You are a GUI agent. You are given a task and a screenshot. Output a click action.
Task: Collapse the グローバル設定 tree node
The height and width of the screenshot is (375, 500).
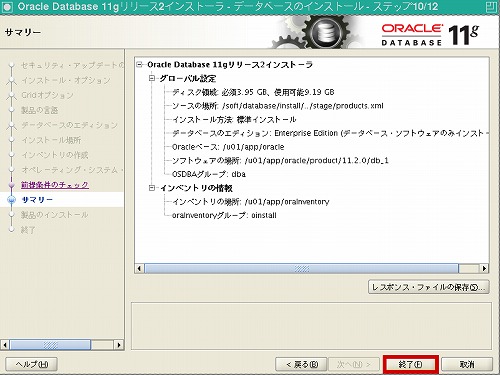pos(152,78)
